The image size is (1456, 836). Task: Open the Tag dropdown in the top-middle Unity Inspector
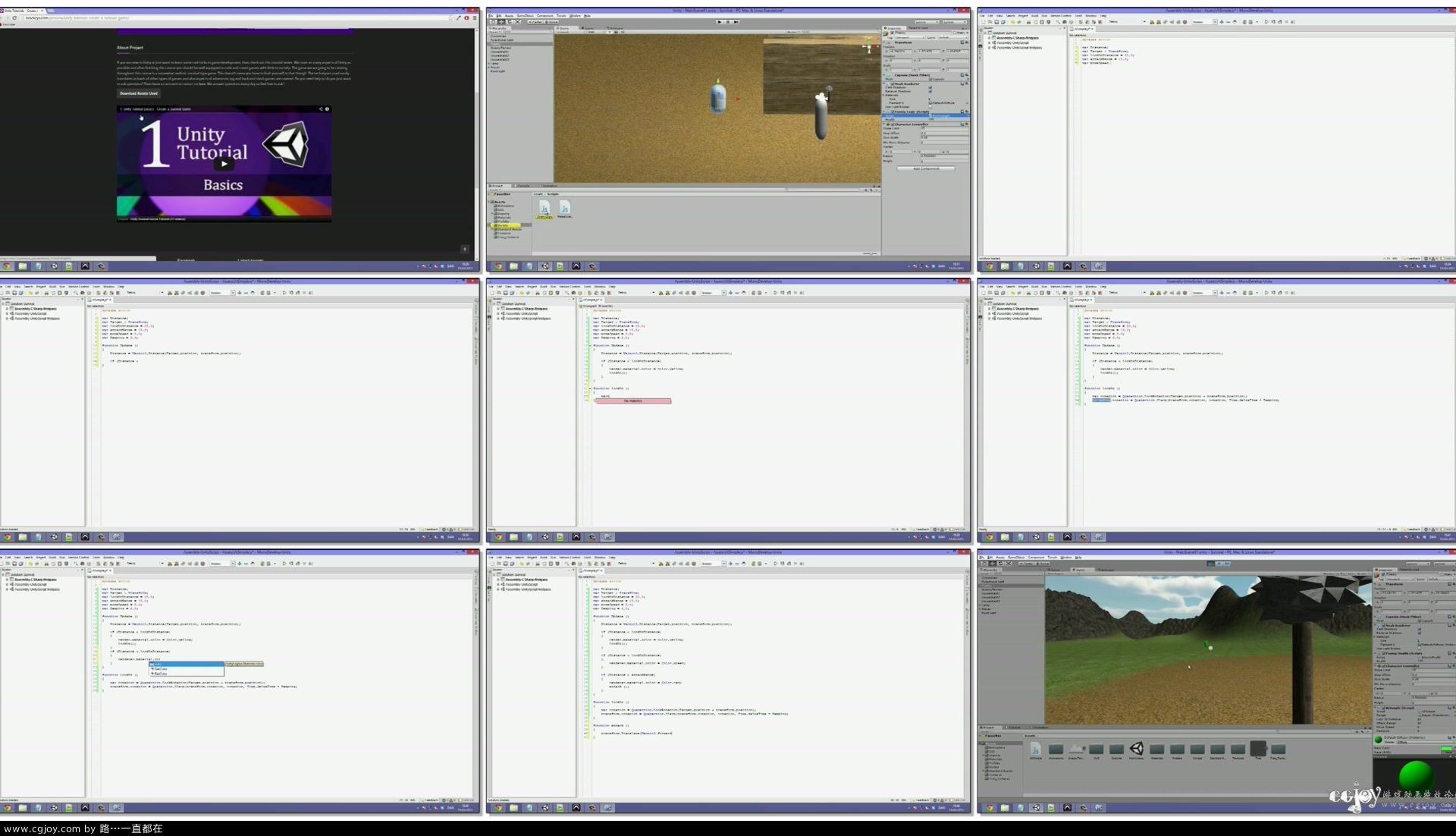click(x=910, y=37)
